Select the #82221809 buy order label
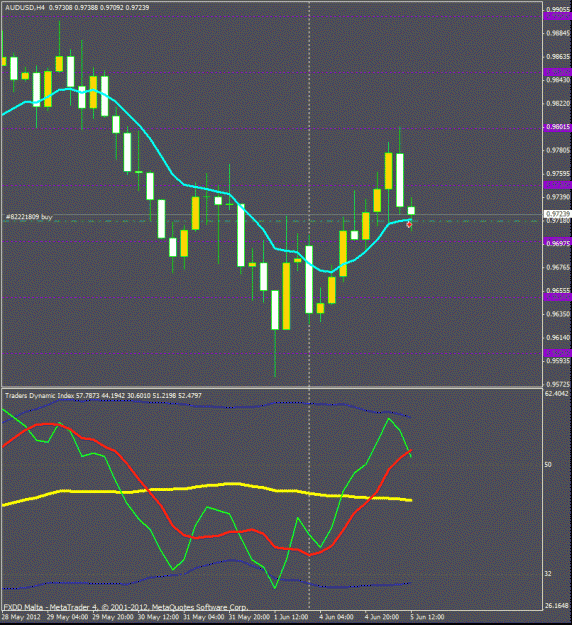This screenshot has width=572, height=625. coord(29,217)
